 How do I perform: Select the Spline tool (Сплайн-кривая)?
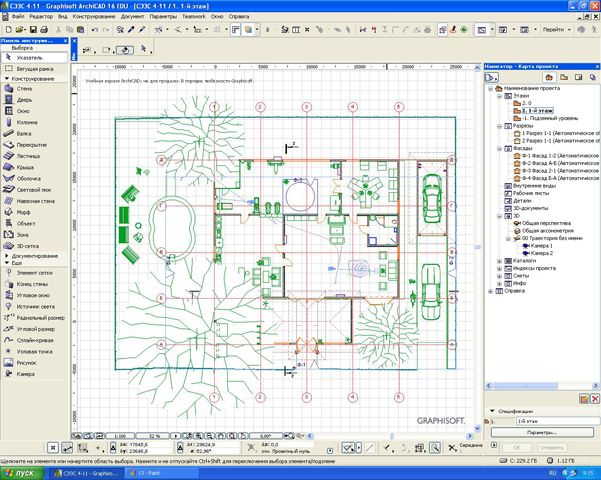[x=34, y=340]
